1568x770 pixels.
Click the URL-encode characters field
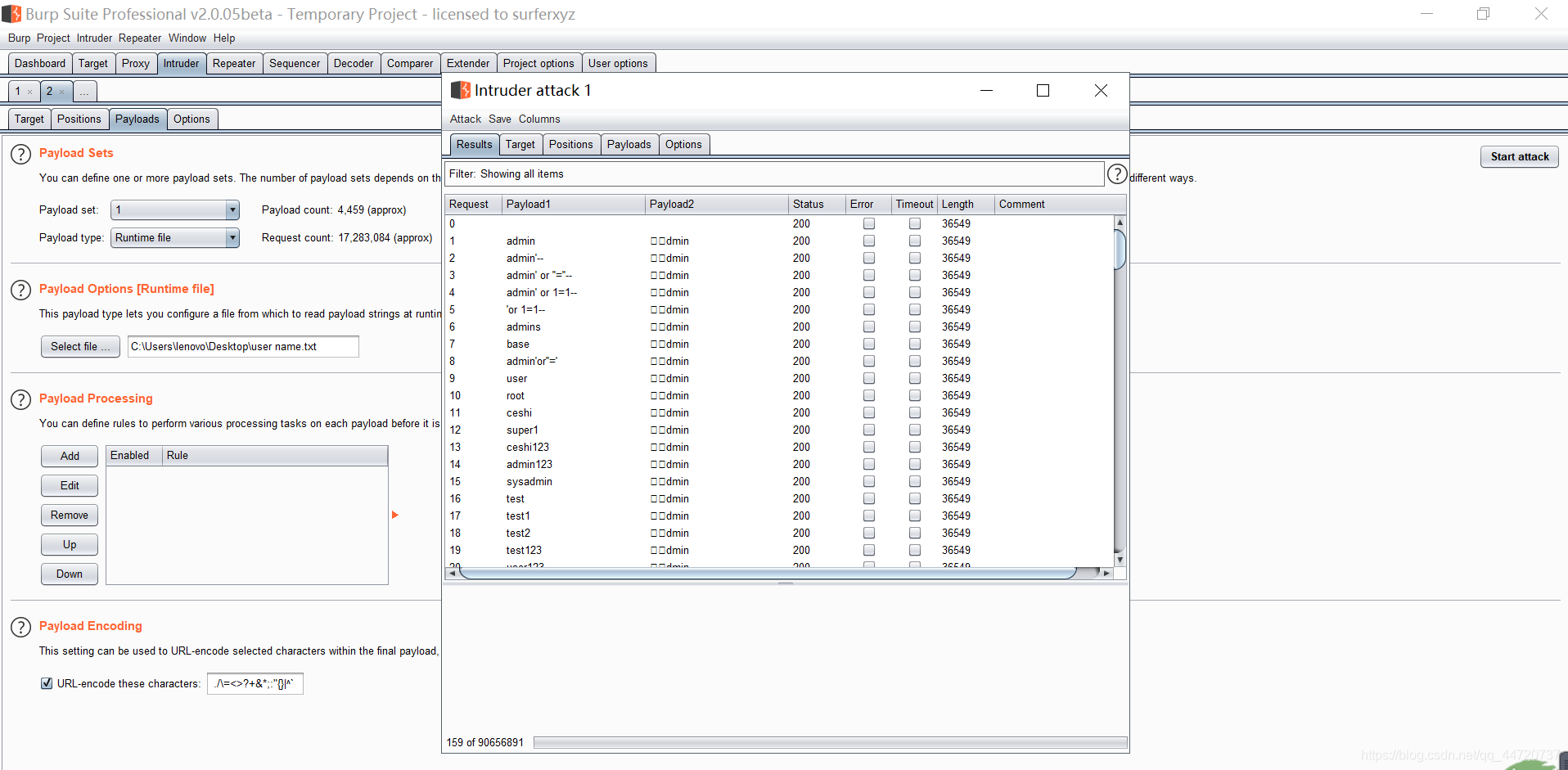pyautogui.click(x=255, y=684)
